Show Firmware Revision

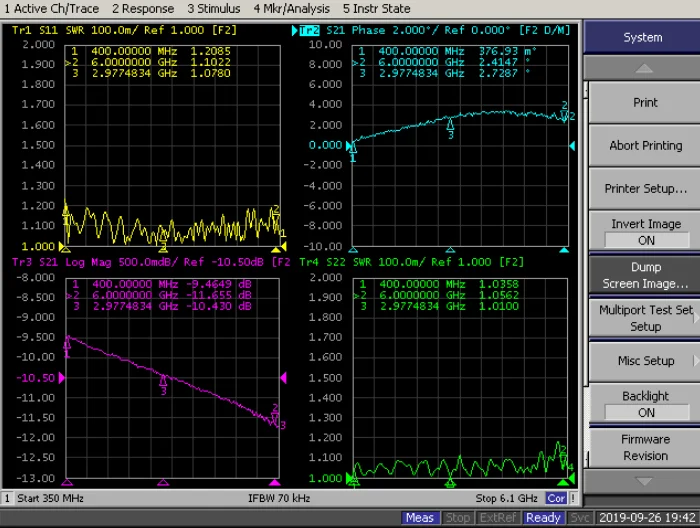(x=645, y=447)
